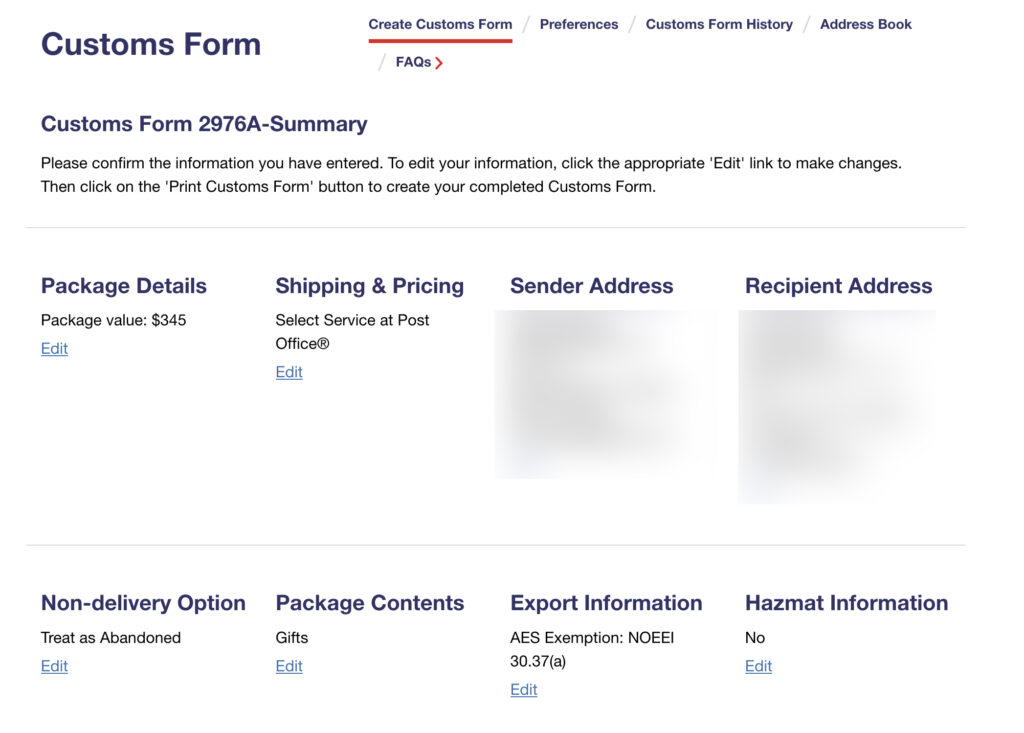This screenshot has height=733, width=1024.
Task: Edit the Non-delivery Option
Action: [x=54, y=666]
